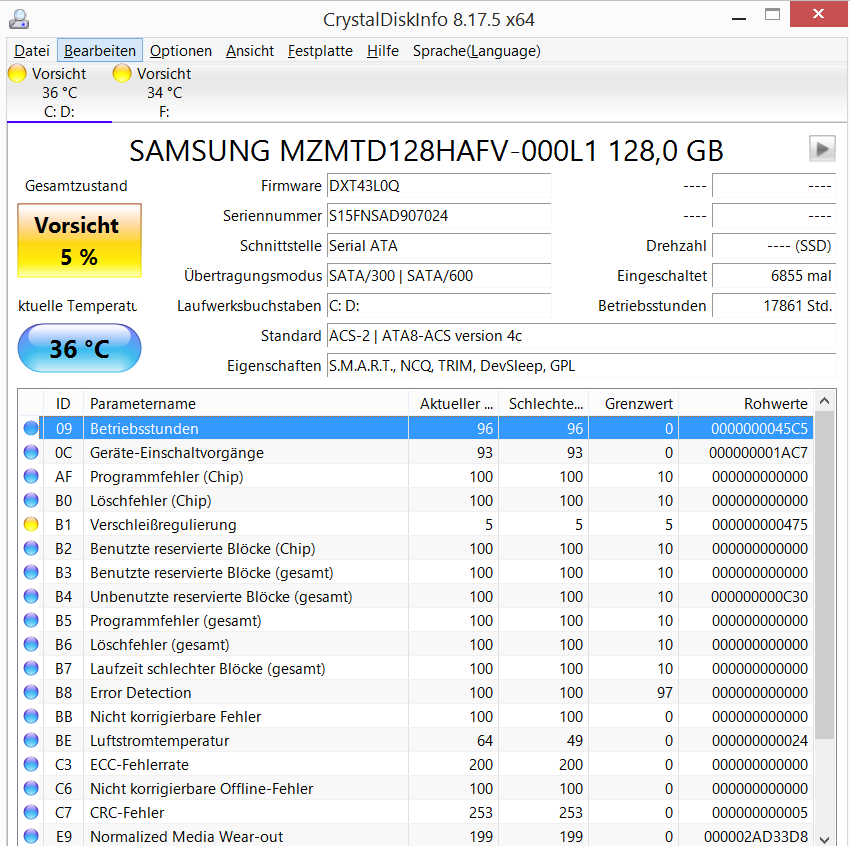Screen dimensions: 850x846
Task: Click the Vorsicht 5 % health status button
Action: coord(80,240)
